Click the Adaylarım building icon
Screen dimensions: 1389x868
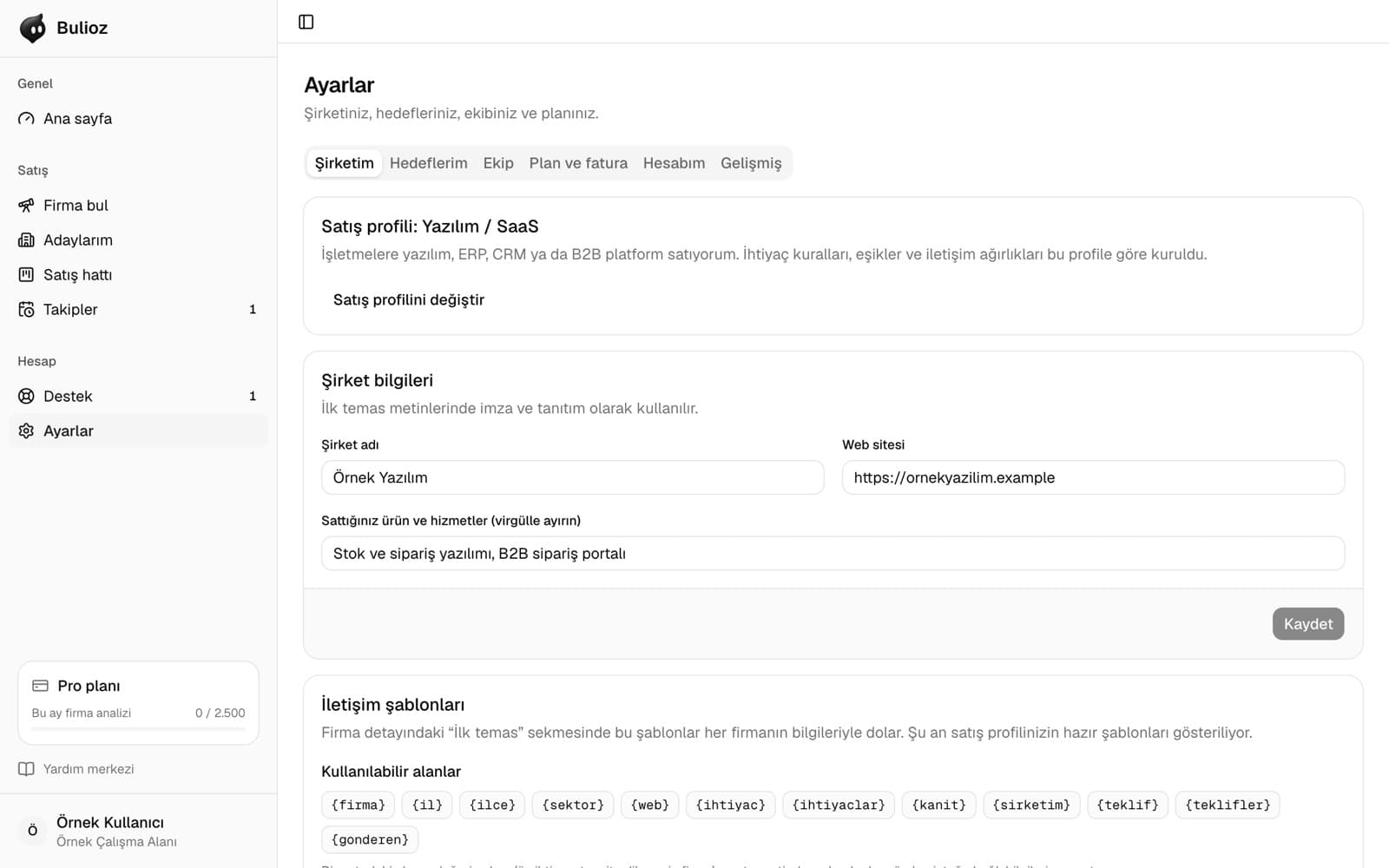point(26,240)
